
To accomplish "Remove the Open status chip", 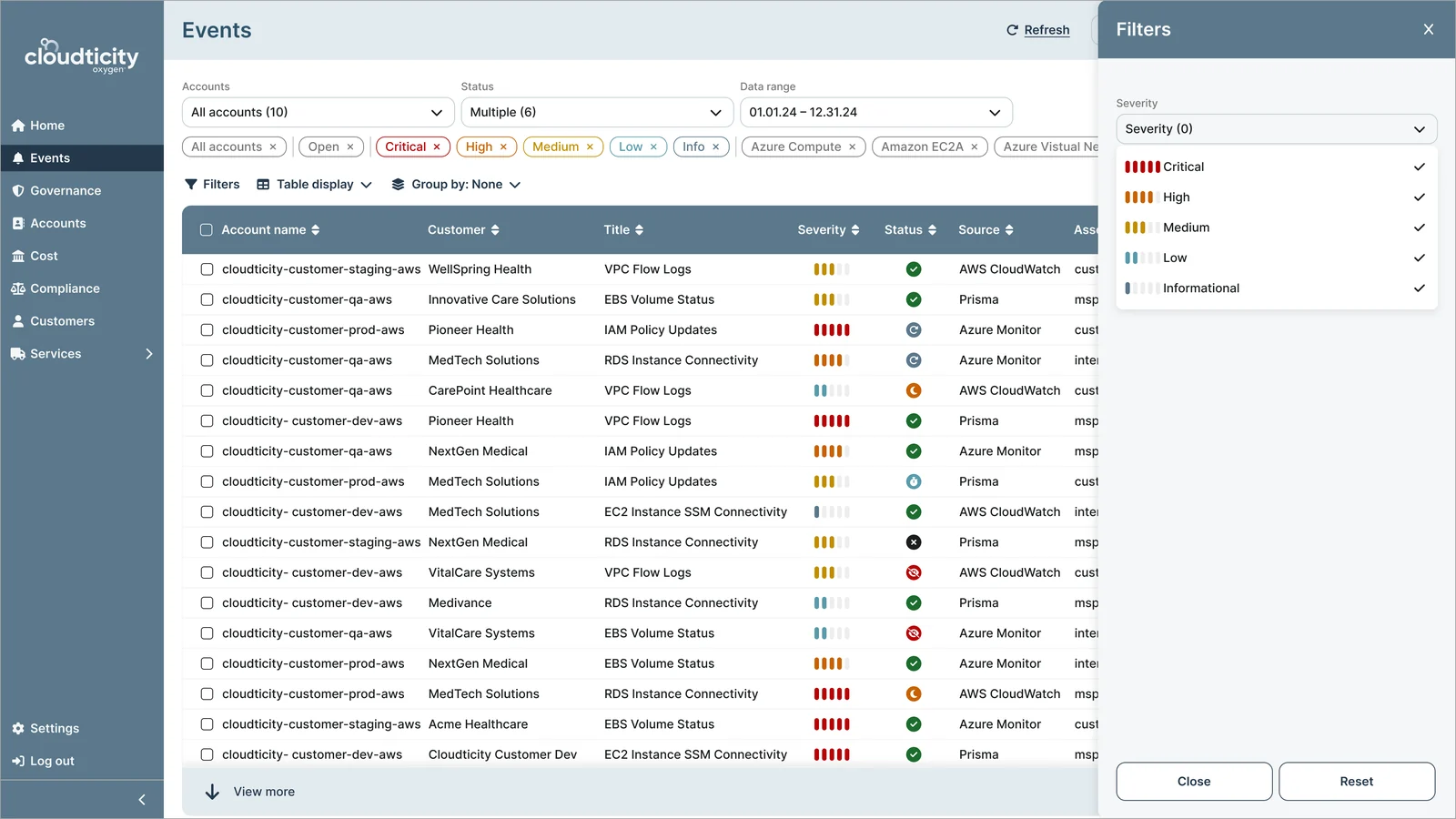I will tap(350, 147).
